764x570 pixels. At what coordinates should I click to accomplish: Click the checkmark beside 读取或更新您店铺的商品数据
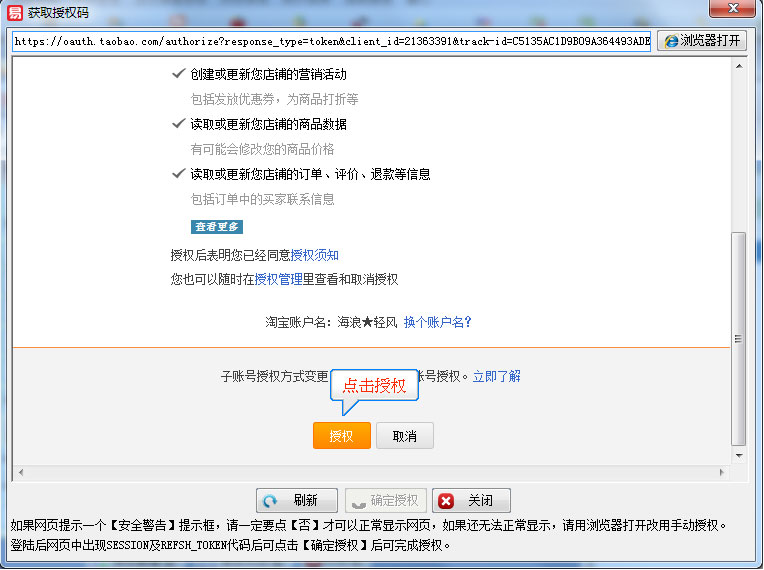tap(178, 124)
